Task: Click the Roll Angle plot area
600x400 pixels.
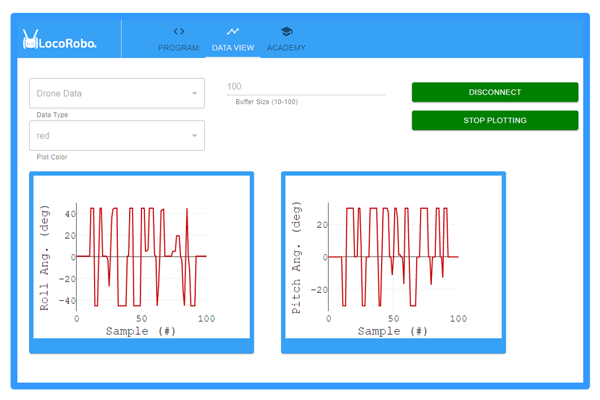Action: click(142, 256)
